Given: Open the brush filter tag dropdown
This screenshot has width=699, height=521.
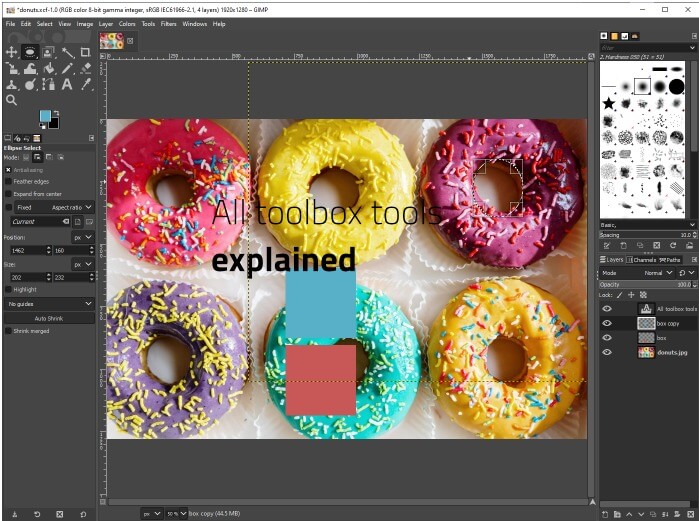Looking at the screenshot, I should click(x=648, y=48).
